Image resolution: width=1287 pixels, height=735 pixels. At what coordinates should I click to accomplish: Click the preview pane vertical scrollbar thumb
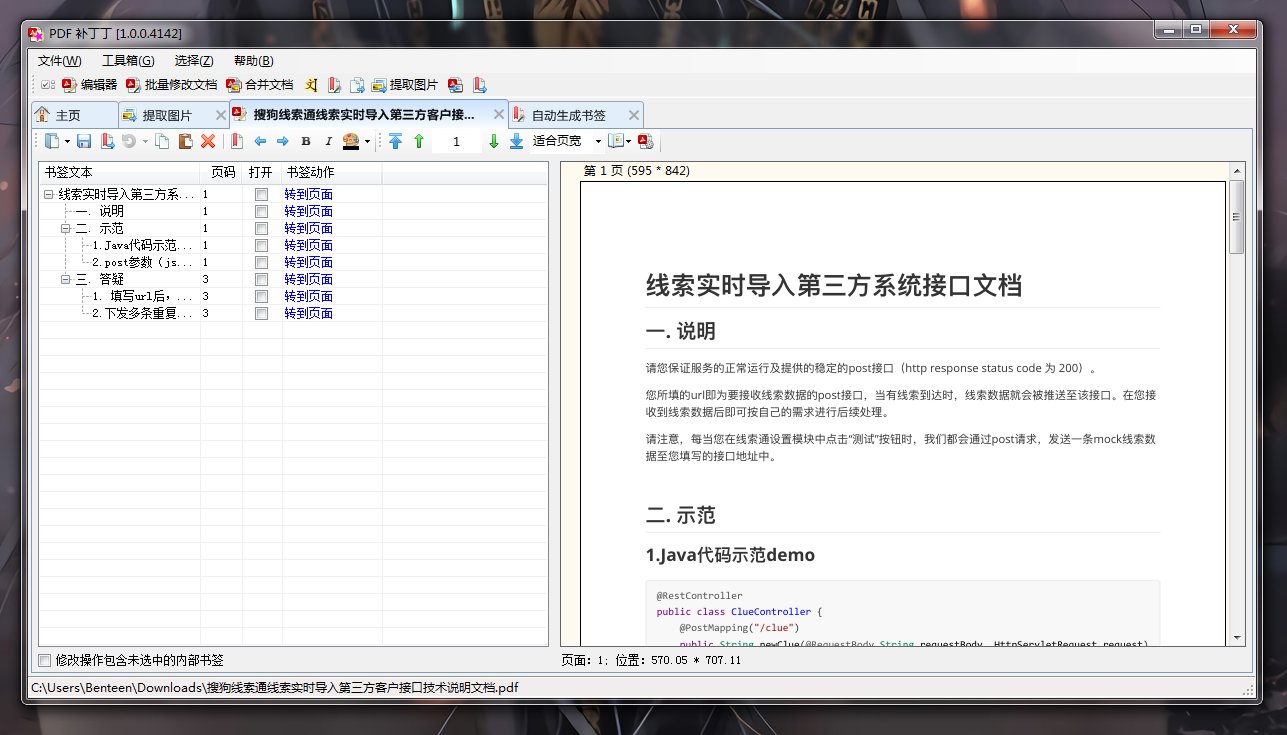point(1237,216)
